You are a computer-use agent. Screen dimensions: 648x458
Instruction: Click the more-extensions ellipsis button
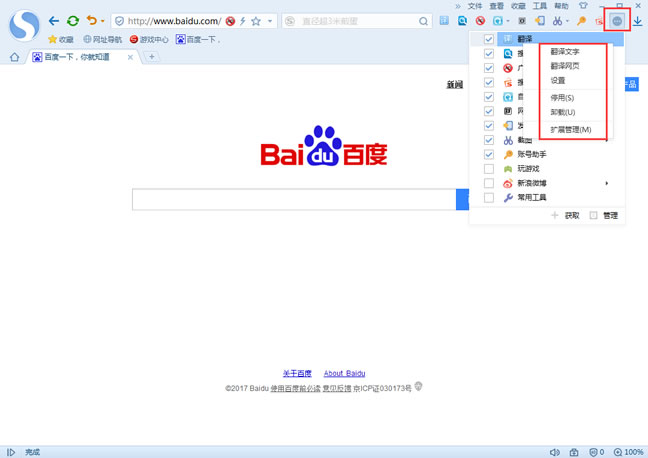(617, 21)
